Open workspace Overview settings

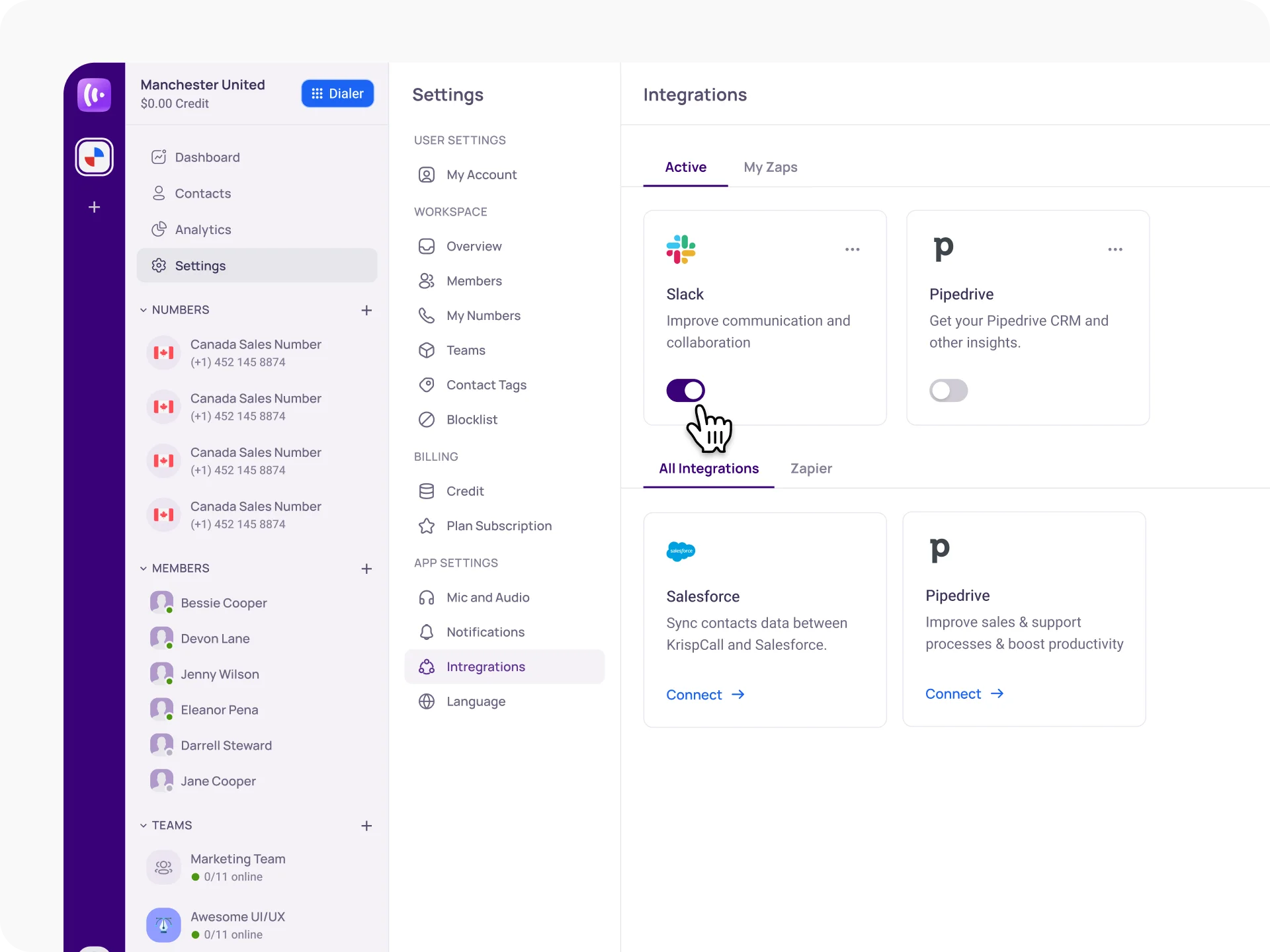504,246
